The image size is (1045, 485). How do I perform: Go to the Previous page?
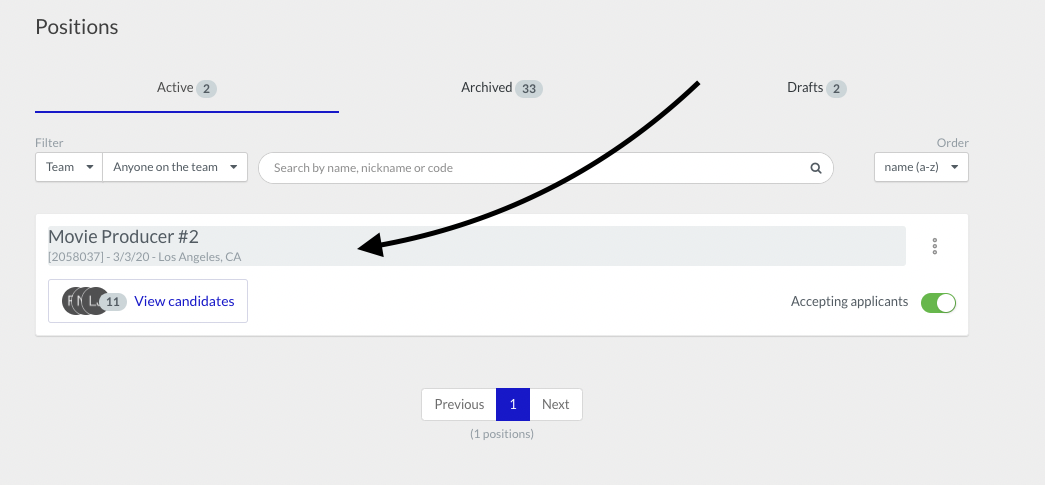[x=459, y=404]
